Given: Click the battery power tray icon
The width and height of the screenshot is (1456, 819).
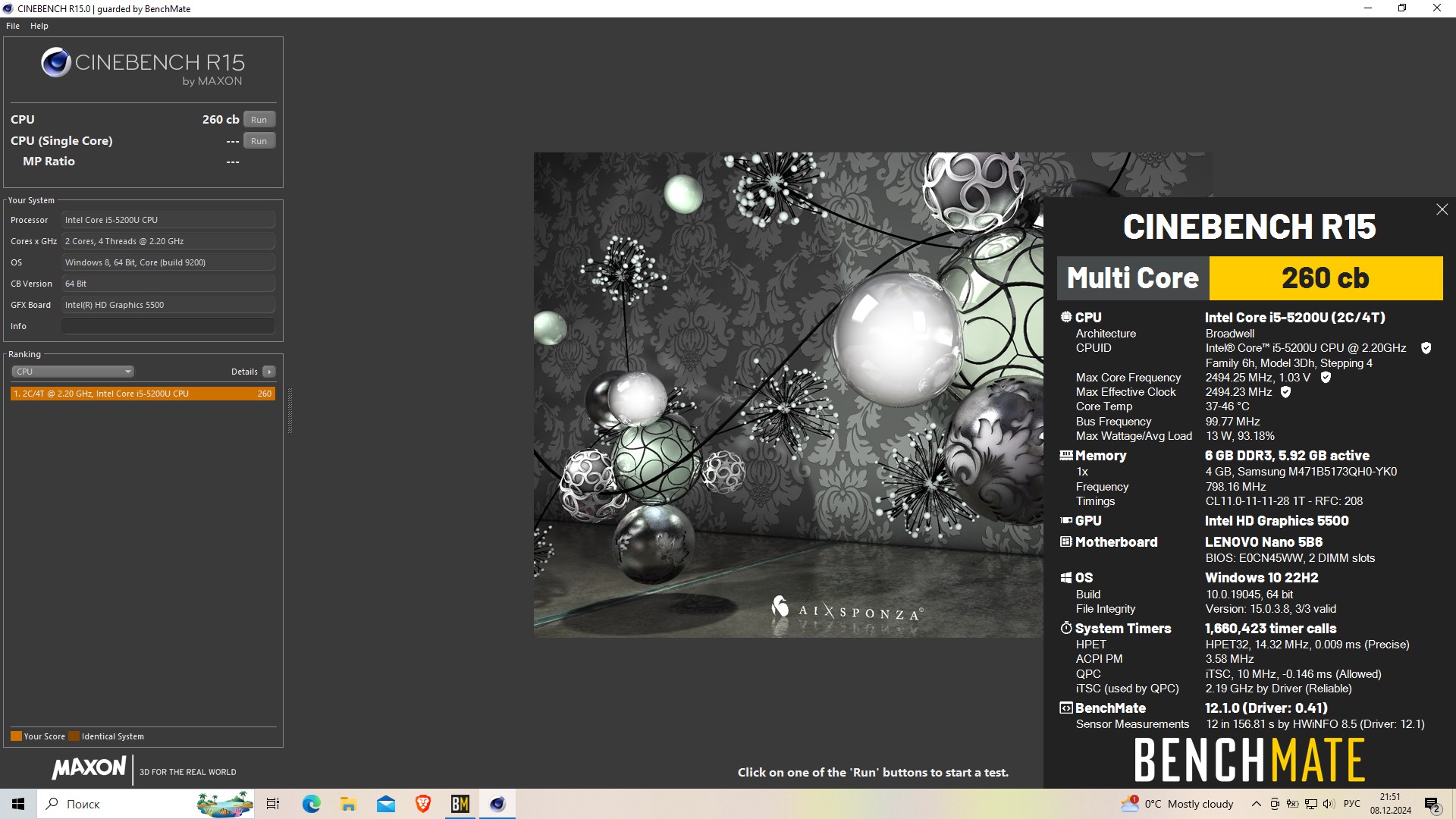Looking at the screenshot, I should (x=1293, y=804).
